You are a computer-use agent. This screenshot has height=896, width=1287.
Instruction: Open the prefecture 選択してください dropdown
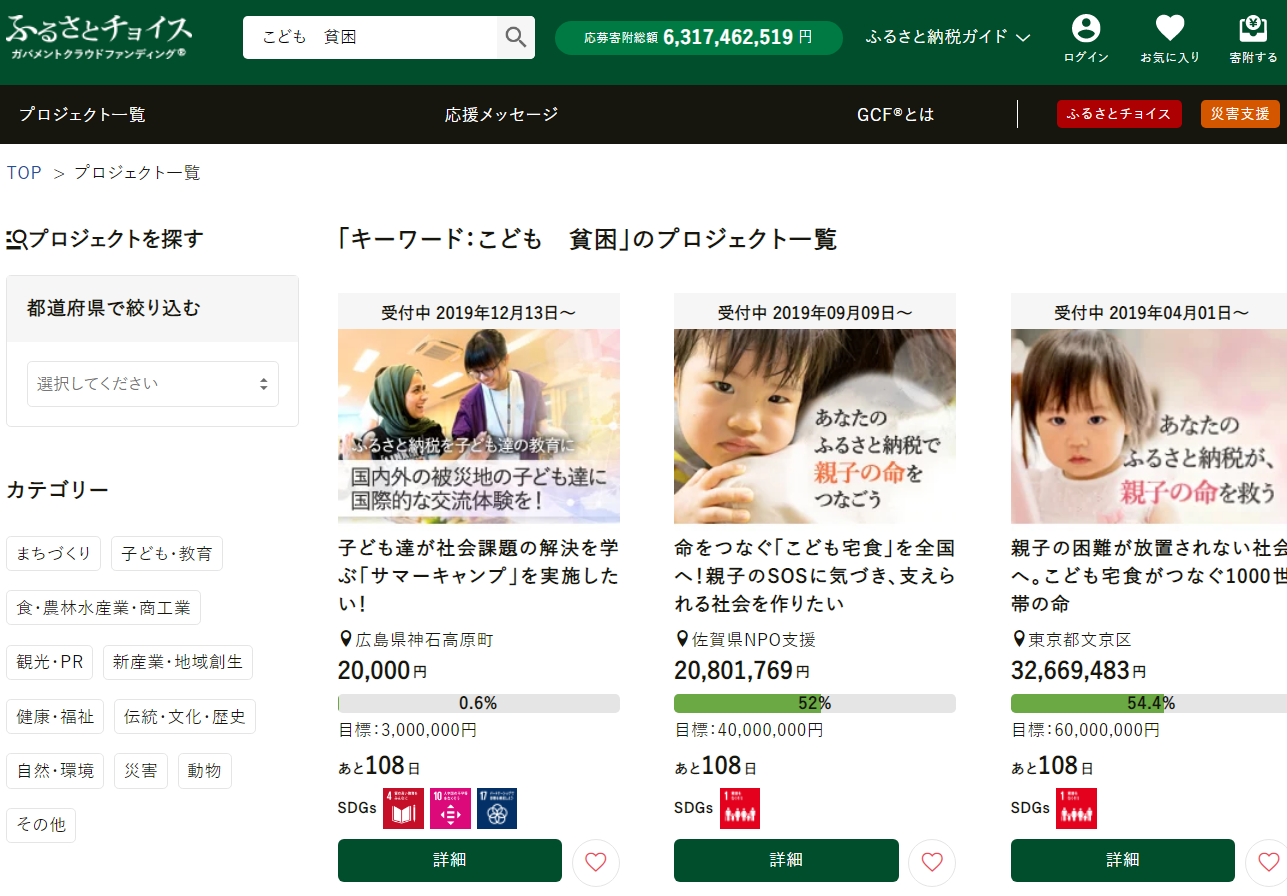click(152, 384)
